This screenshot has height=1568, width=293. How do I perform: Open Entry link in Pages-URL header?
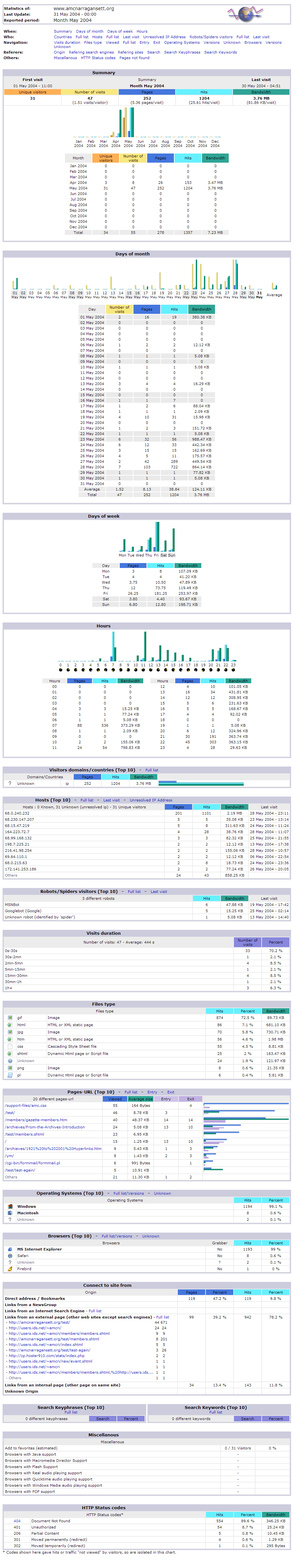coord(152,1092)
